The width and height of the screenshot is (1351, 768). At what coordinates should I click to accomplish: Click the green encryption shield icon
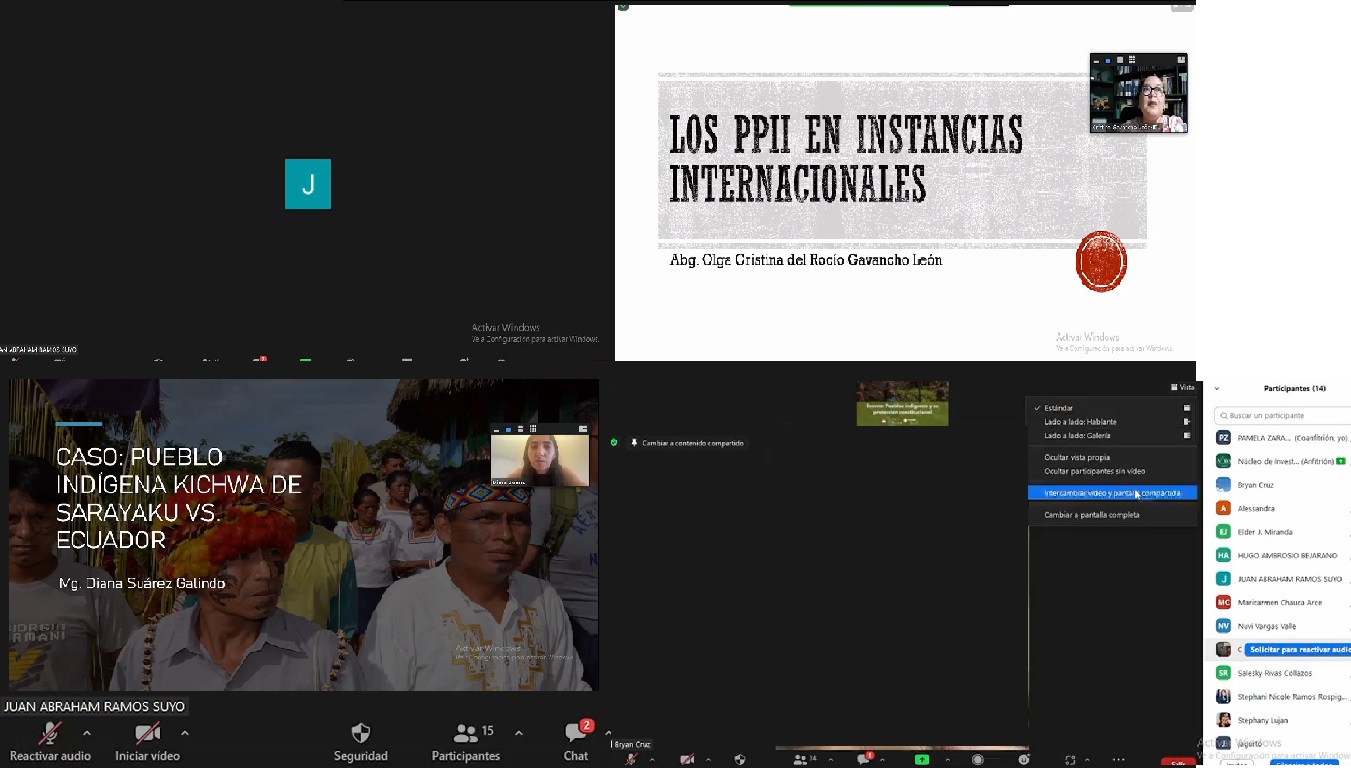pos(615,442)
